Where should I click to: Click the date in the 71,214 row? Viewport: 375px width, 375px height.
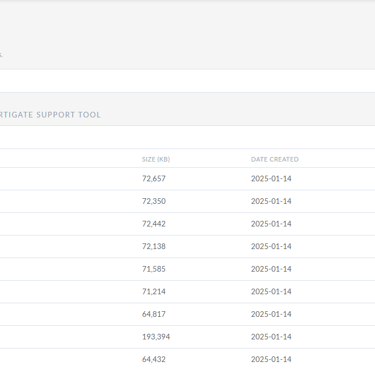[x=271, y=292]
